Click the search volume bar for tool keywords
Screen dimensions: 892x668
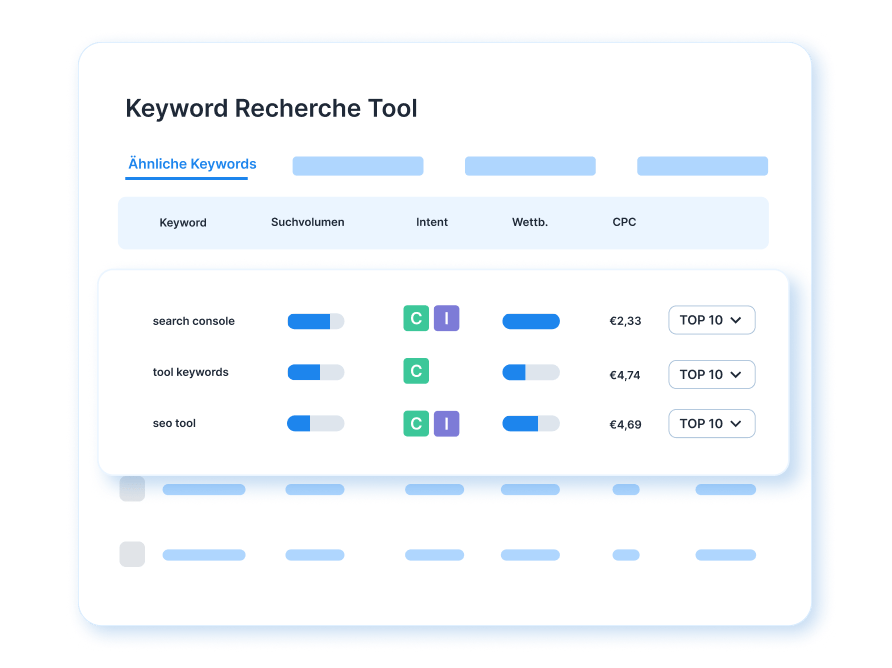click(x=316, y=372)
